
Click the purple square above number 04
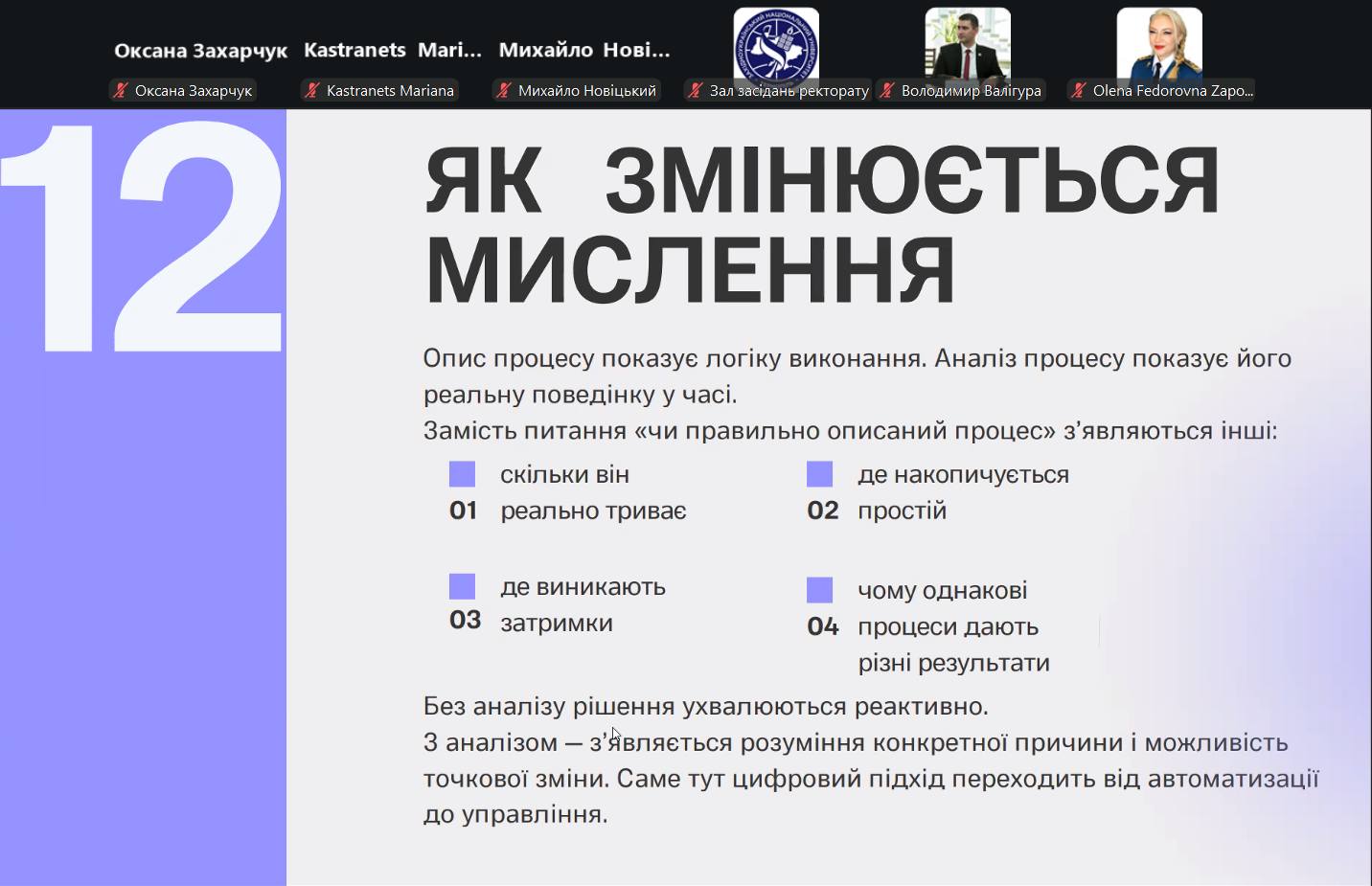820,590
